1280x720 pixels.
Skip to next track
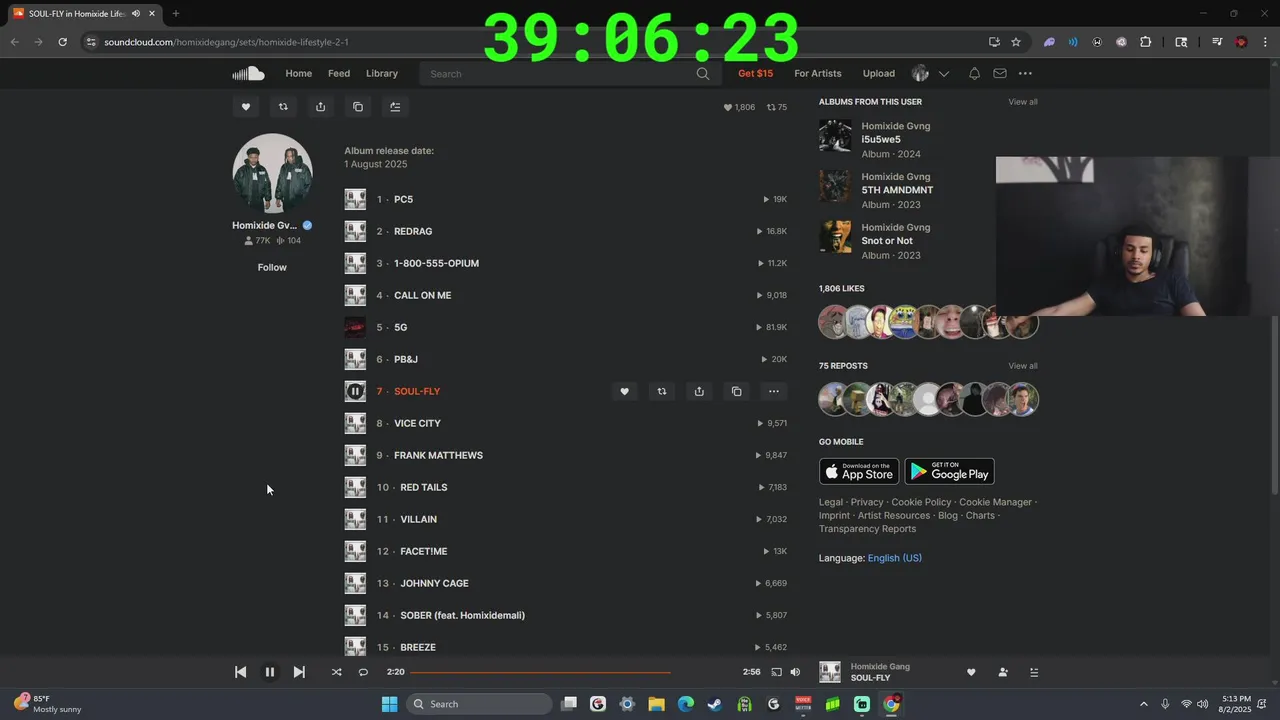pyautogui.click(x=299, y=672)
